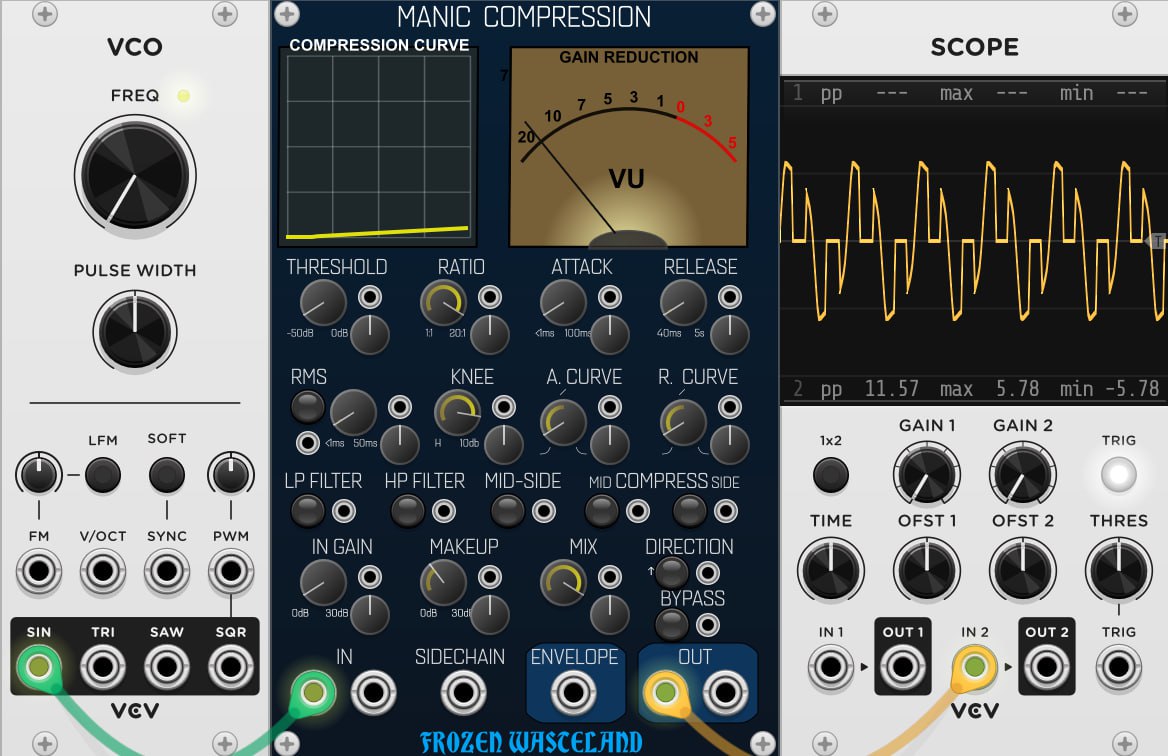Toggle the BYPASS button
1168x756 pixels.
click(x=671, y=624)
